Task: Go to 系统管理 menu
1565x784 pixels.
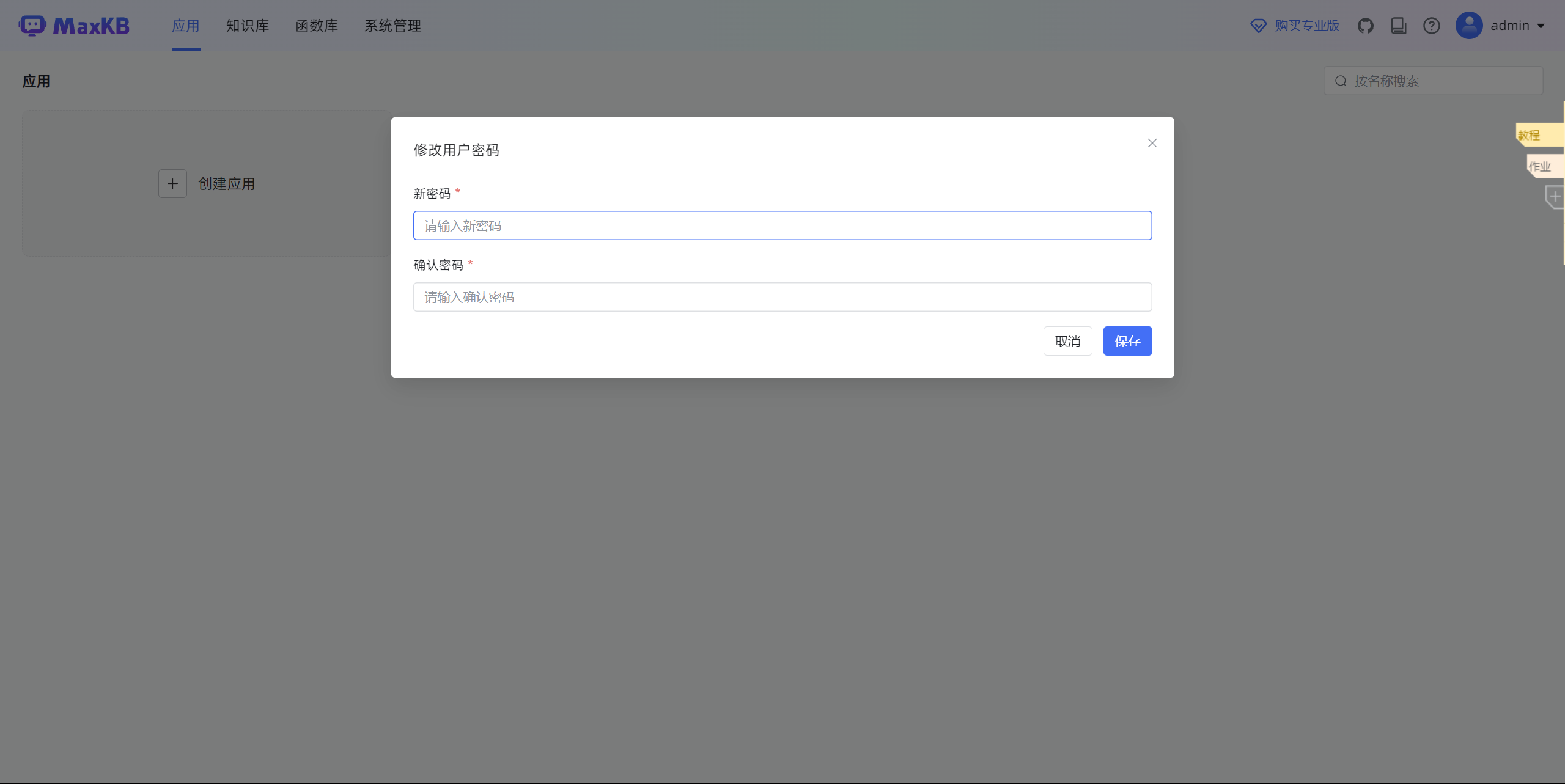Action: [x=392, y=26]
